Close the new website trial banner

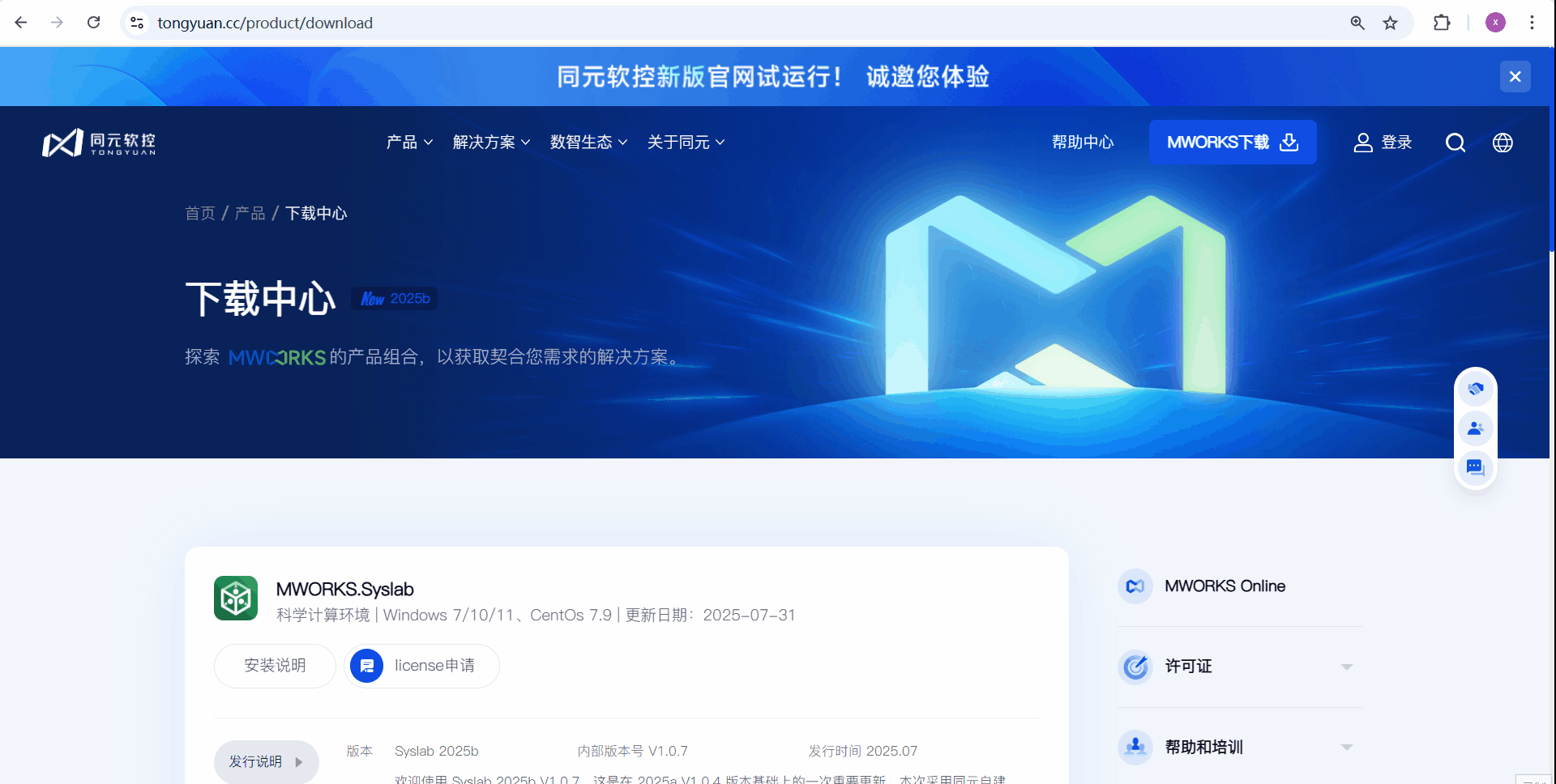tap(1515, 77)
